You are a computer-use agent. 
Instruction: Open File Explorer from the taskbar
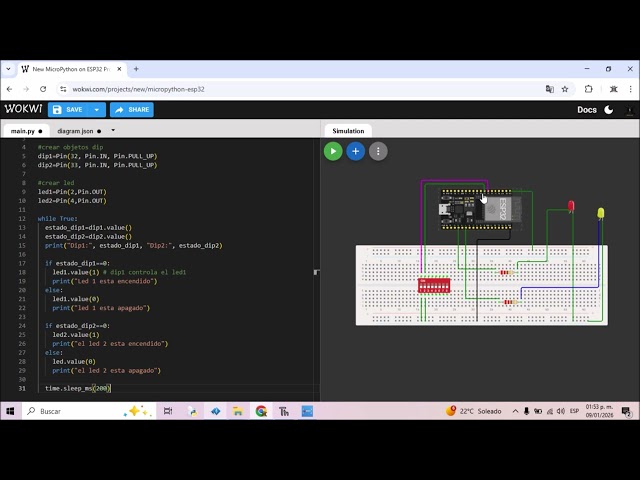(x=238, y=411)
